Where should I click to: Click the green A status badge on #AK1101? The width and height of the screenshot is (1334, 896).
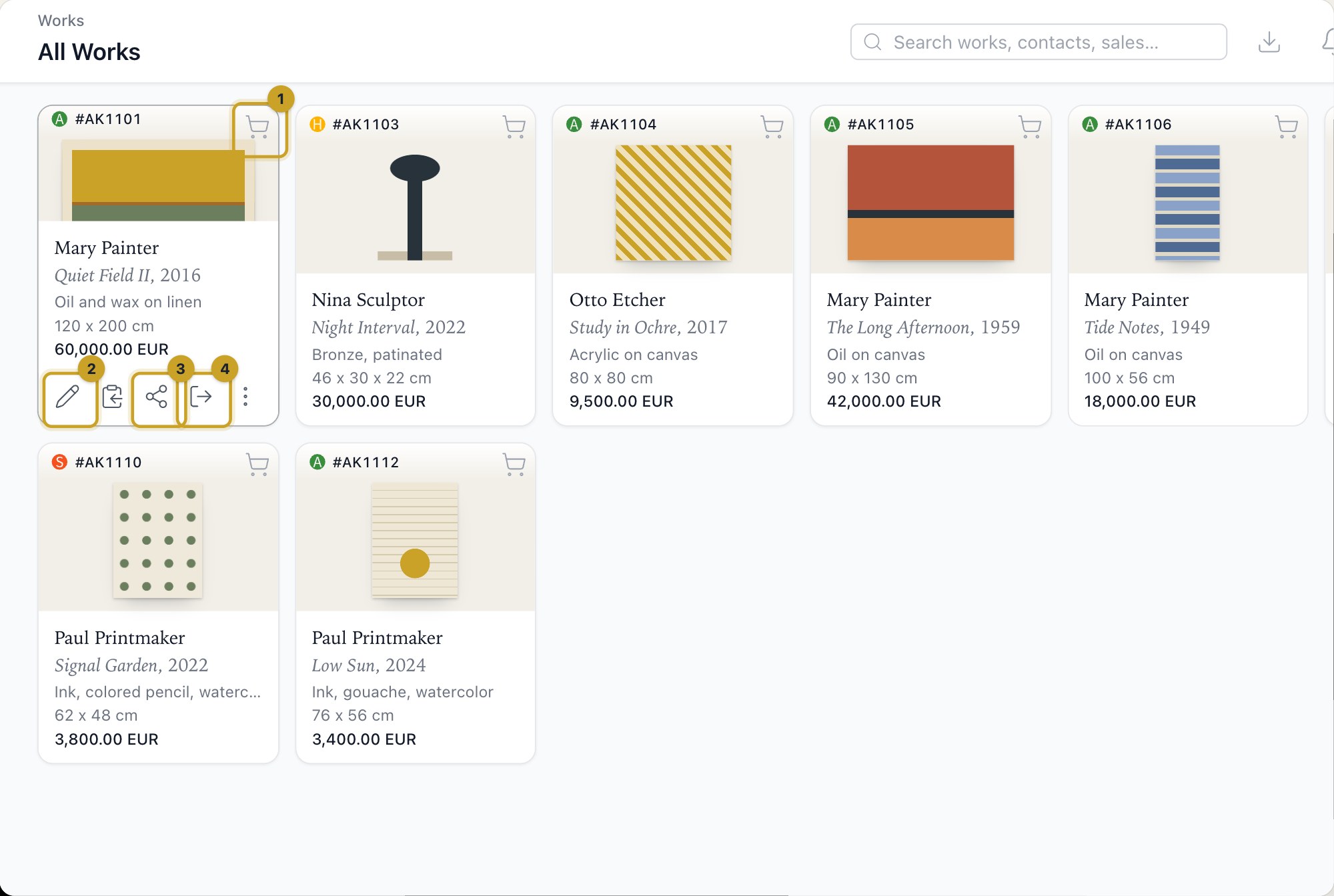(60, 119)
